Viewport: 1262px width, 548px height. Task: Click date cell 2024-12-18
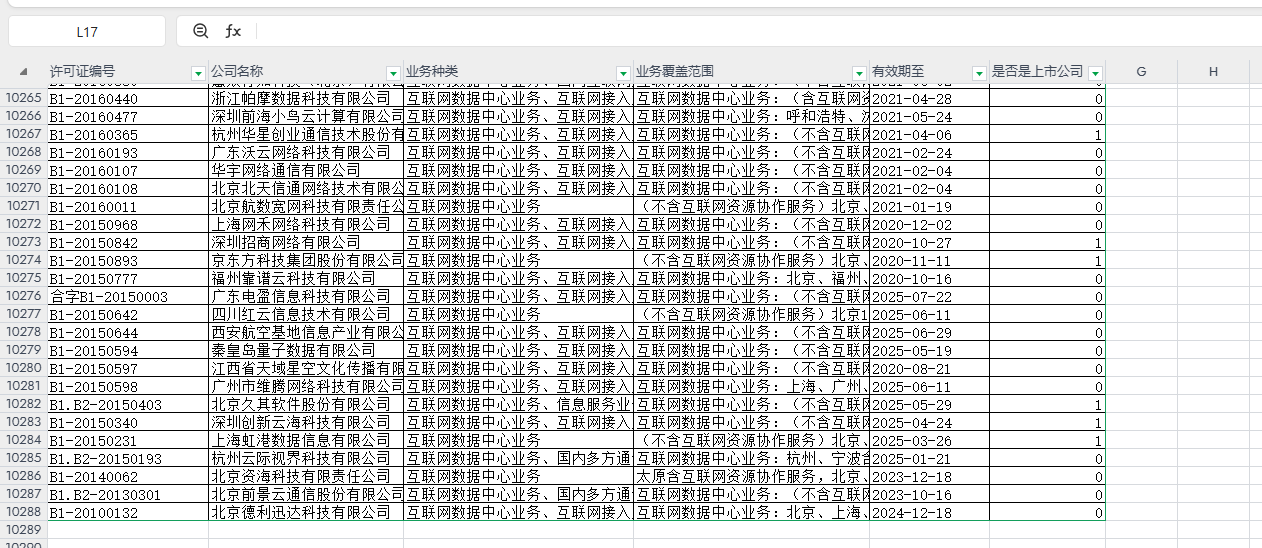(929, 513)
